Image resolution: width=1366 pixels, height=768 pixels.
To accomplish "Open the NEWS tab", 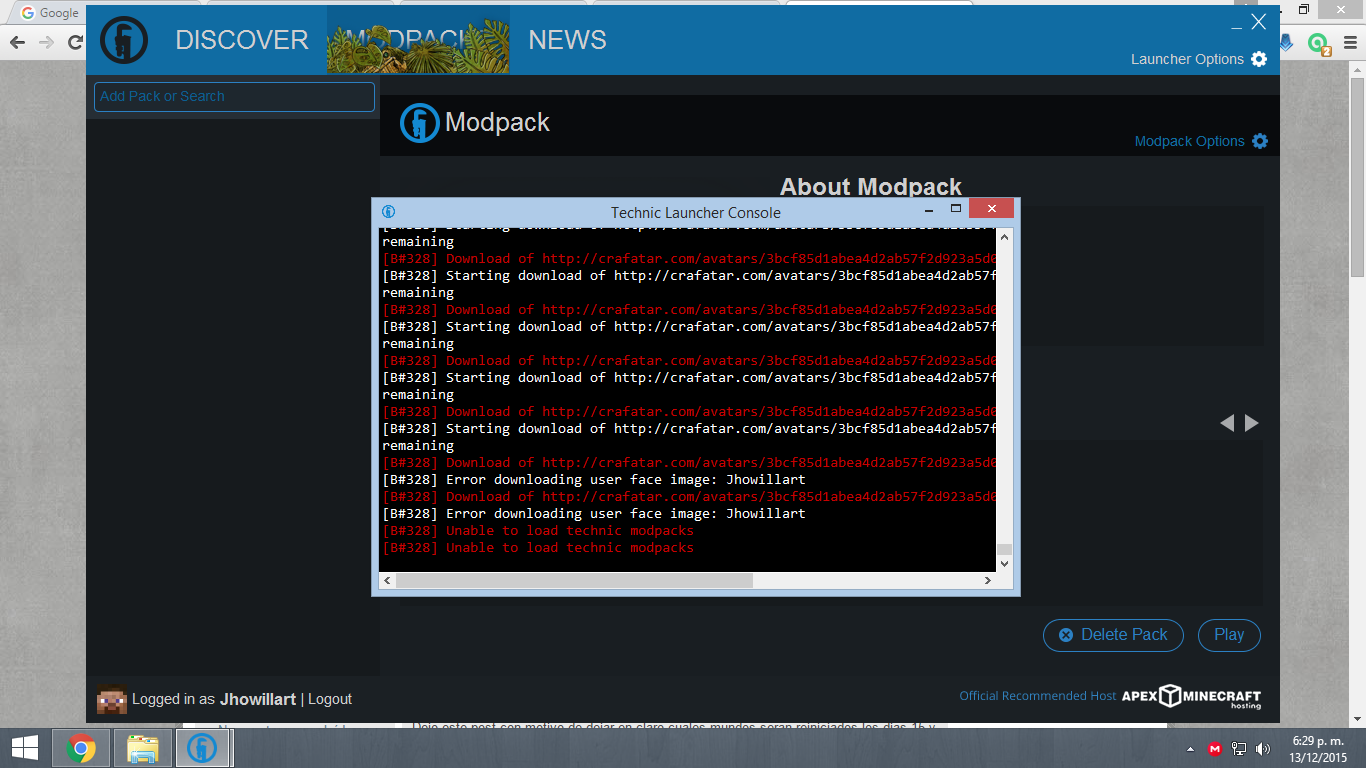I will pyautogui.click(x=567, y=40).
